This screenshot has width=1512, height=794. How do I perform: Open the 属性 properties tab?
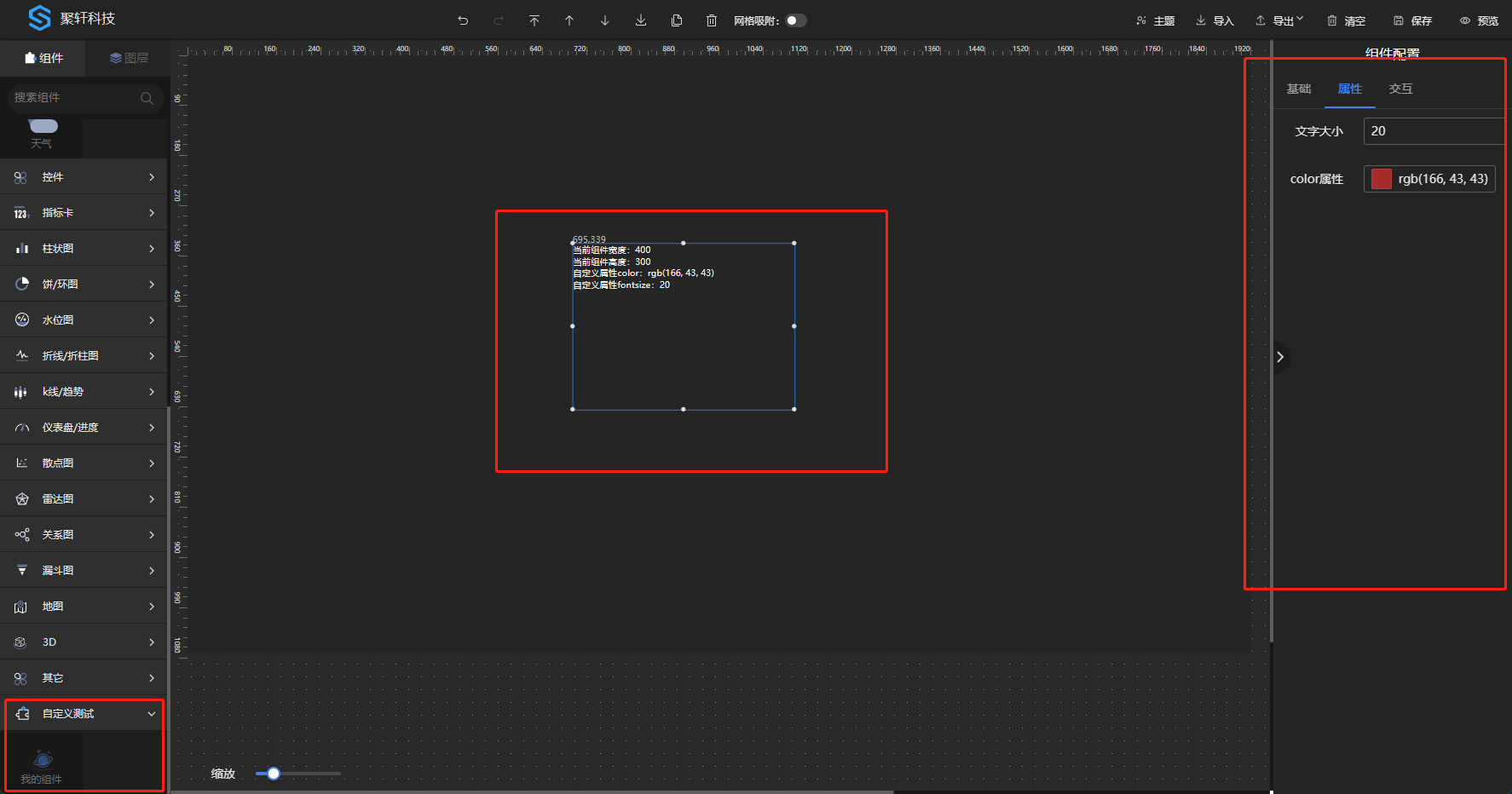click(1350, 89)
